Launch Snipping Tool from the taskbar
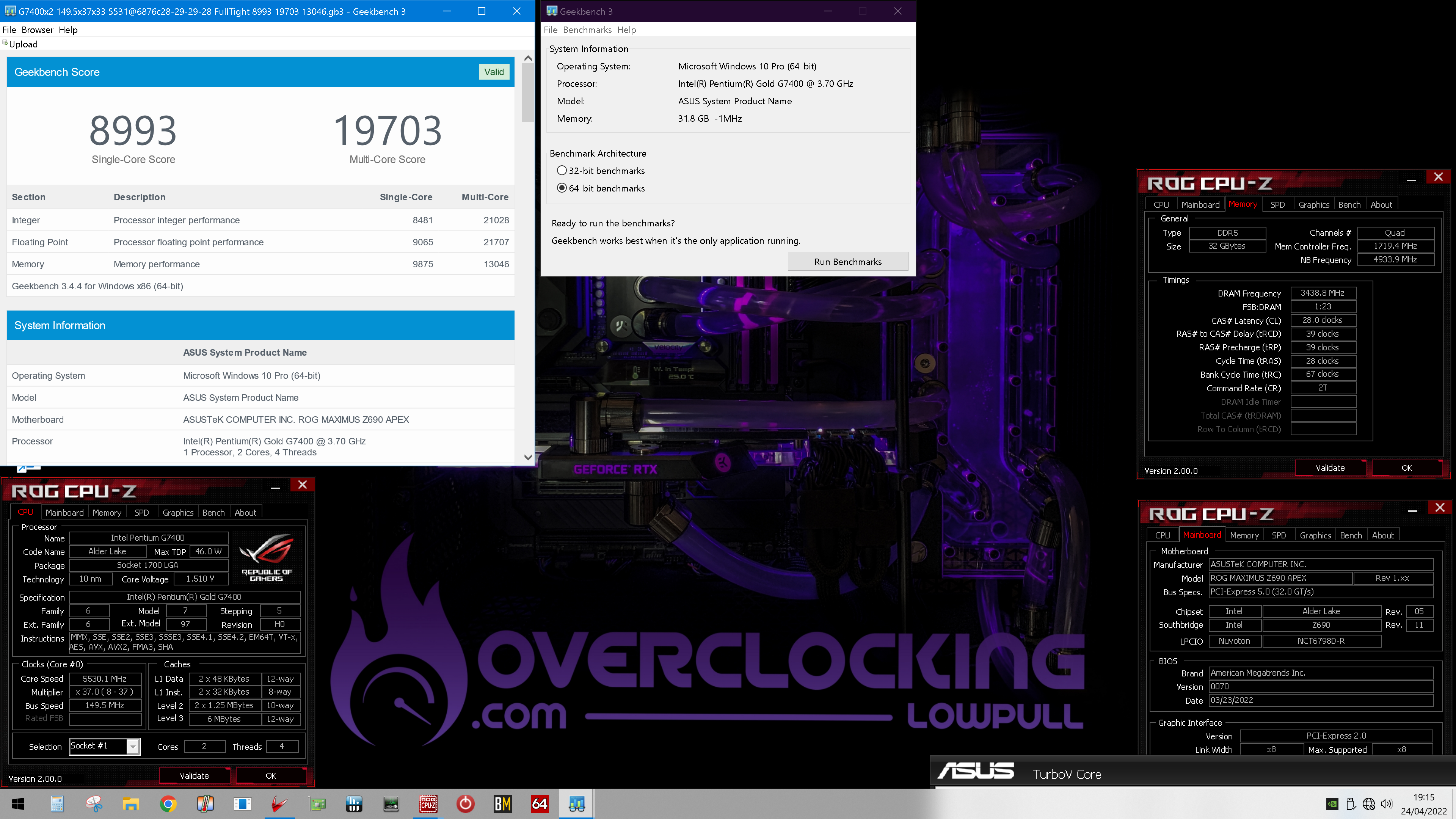 coord(94,803)
